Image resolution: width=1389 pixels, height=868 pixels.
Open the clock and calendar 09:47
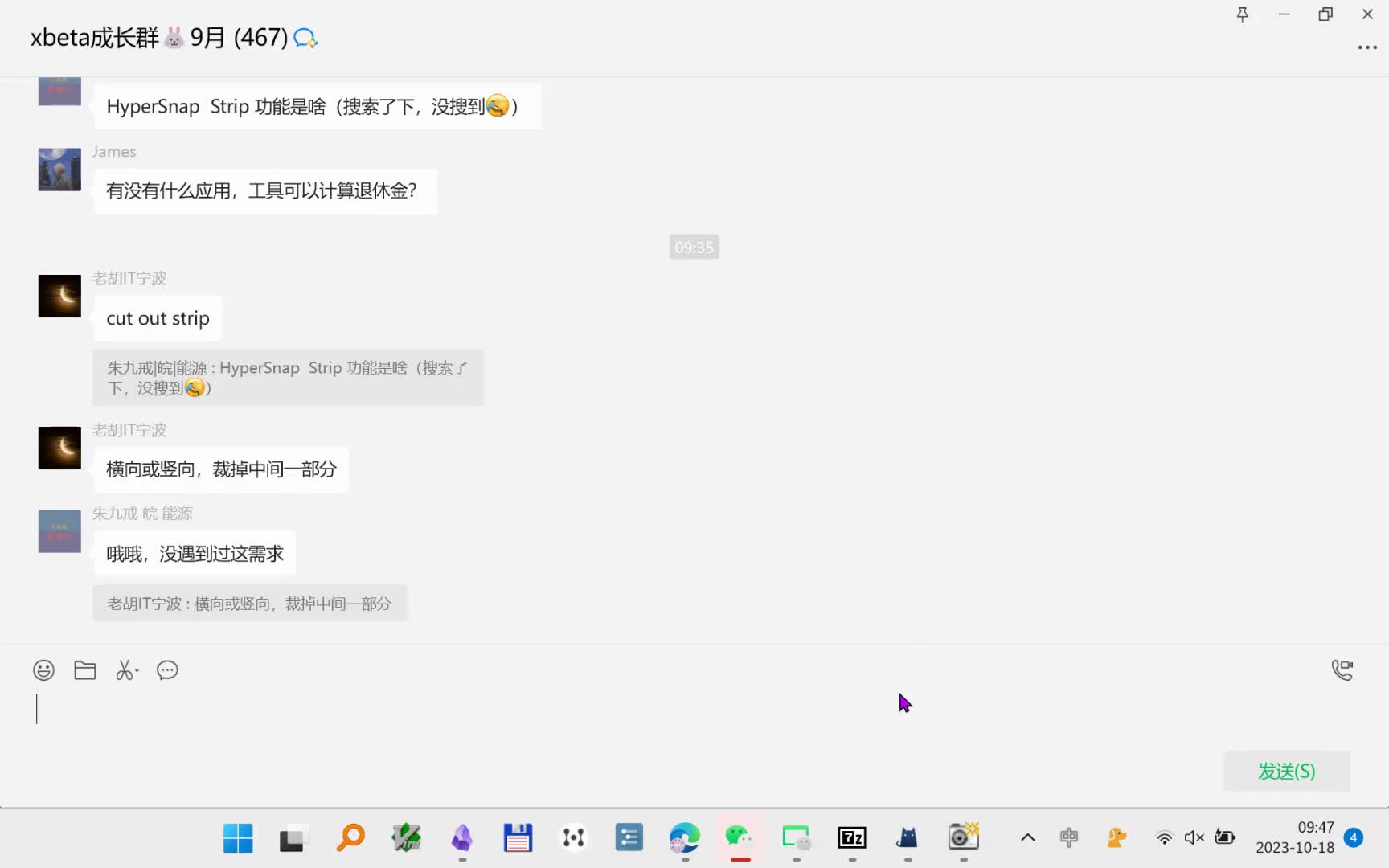1295,837
